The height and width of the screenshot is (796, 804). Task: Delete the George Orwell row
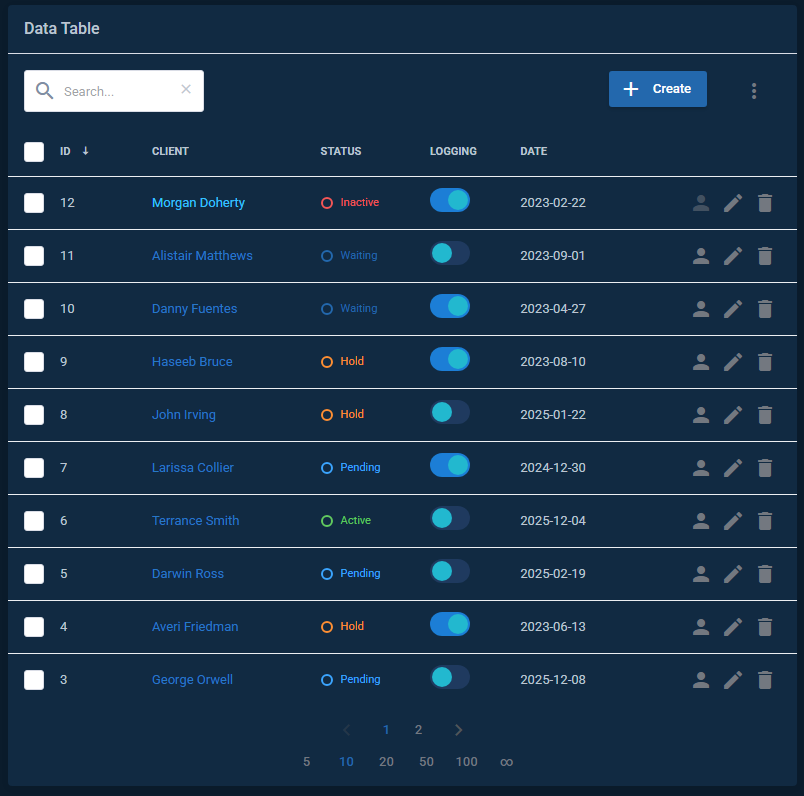765,680
